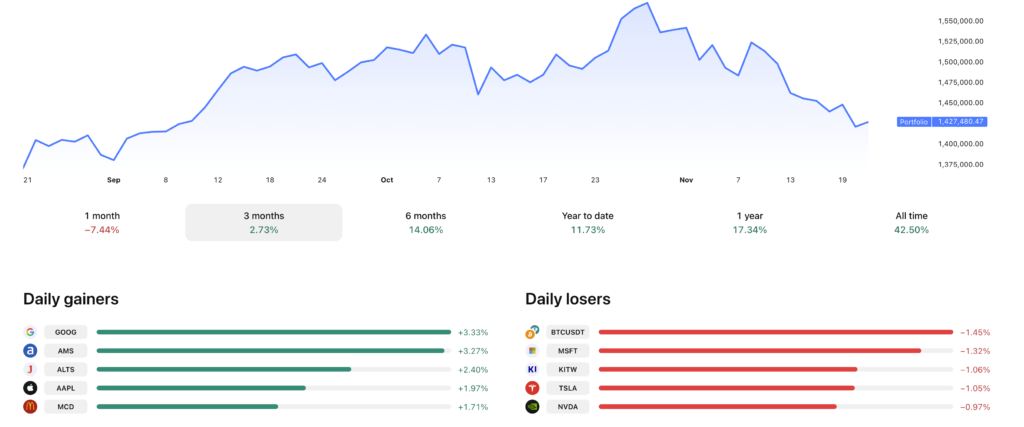Viewport: 1024px width, 427px height.
Task: Switch to the 1 year range
Action: coord(750,222)
